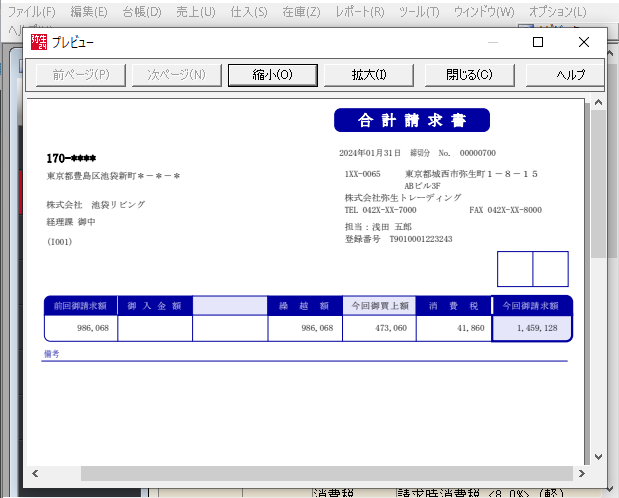Open the レポート(R) menu
This screenshot has width=619, height=498.
pos(362,12)
